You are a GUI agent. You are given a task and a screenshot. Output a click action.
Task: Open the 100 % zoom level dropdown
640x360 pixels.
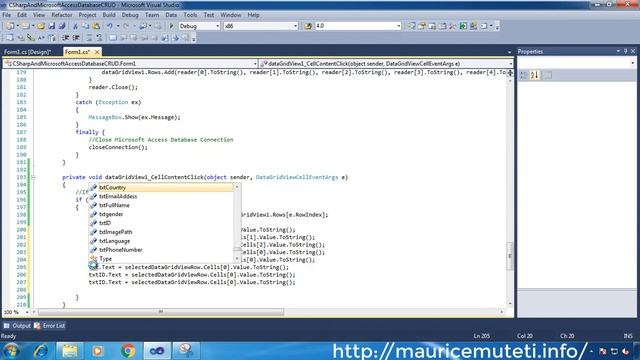pos(27,312)
